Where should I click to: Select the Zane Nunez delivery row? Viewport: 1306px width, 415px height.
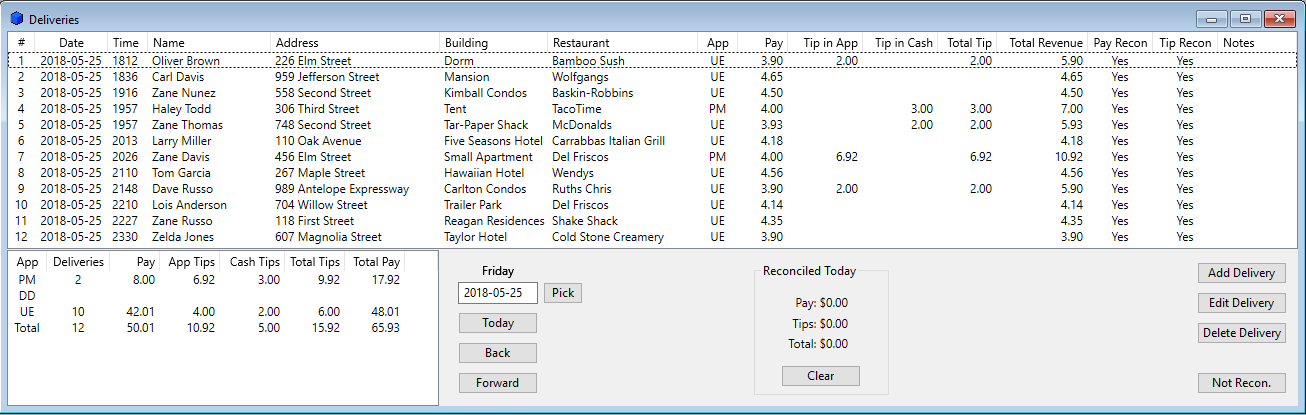point(653,93)
